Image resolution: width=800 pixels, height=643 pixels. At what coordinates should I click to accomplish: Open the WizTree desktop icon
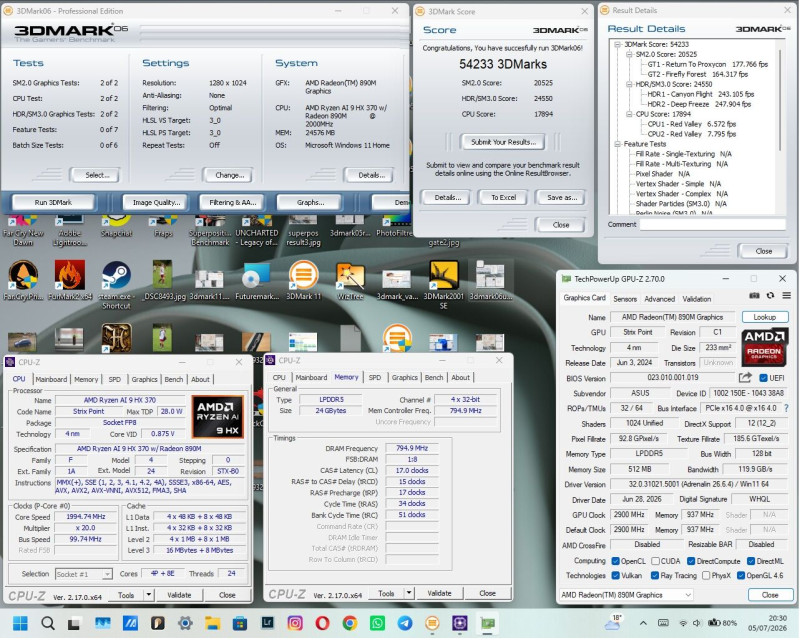click(350, 281)
